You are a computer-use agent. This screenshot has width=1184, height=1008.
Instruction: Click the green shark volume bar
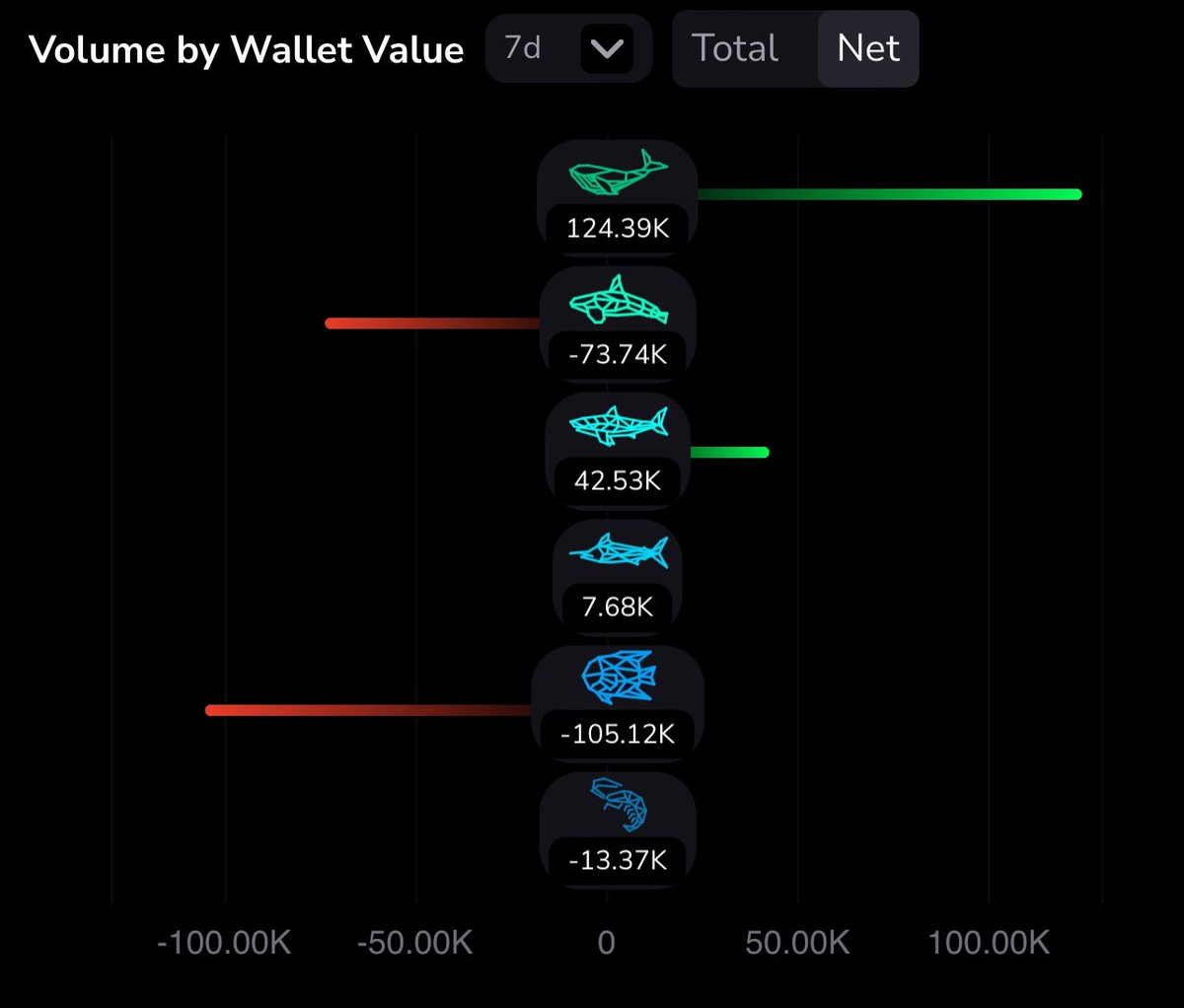(729, 453)
